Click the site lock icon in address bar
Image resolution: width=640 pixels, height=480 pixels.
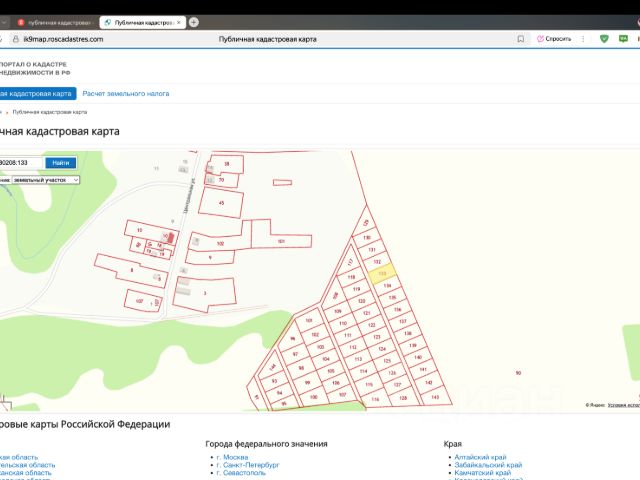16,39
